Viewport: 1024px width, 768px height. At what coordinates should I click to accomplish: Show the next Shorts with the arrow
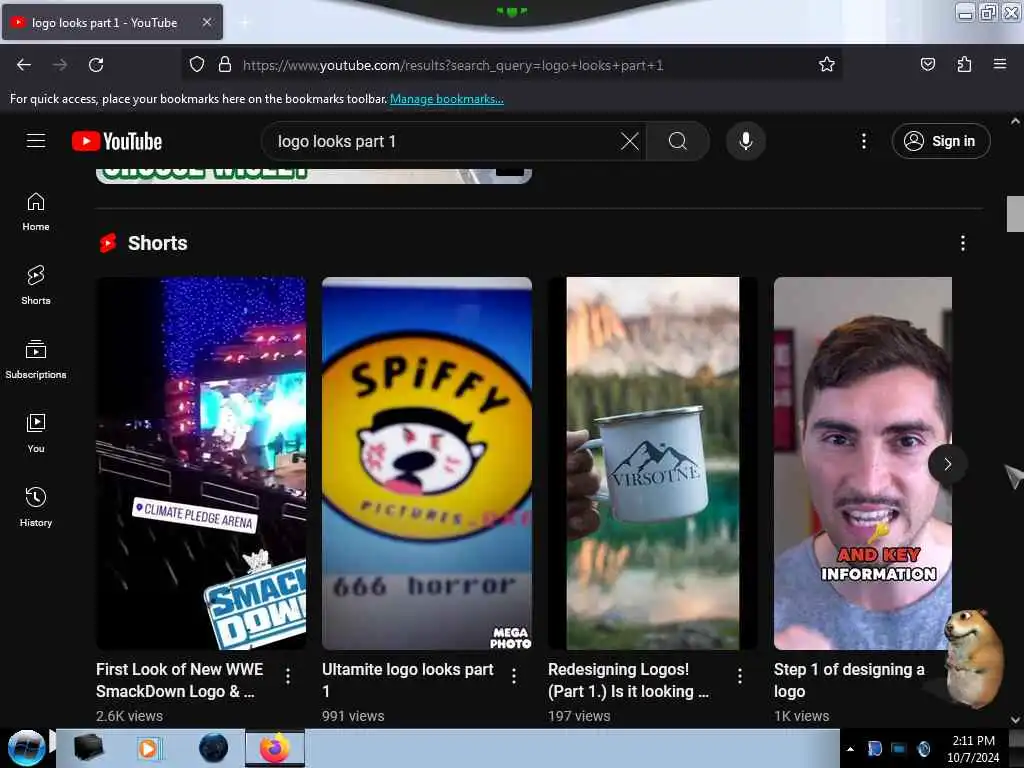click(x=948, y=464)
